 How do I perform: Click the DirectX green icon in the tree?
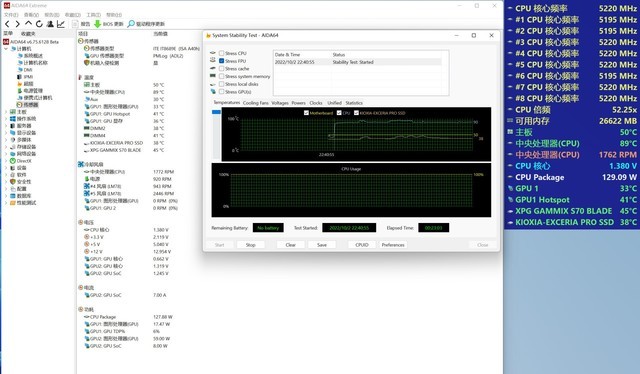[x=13, y=160]
